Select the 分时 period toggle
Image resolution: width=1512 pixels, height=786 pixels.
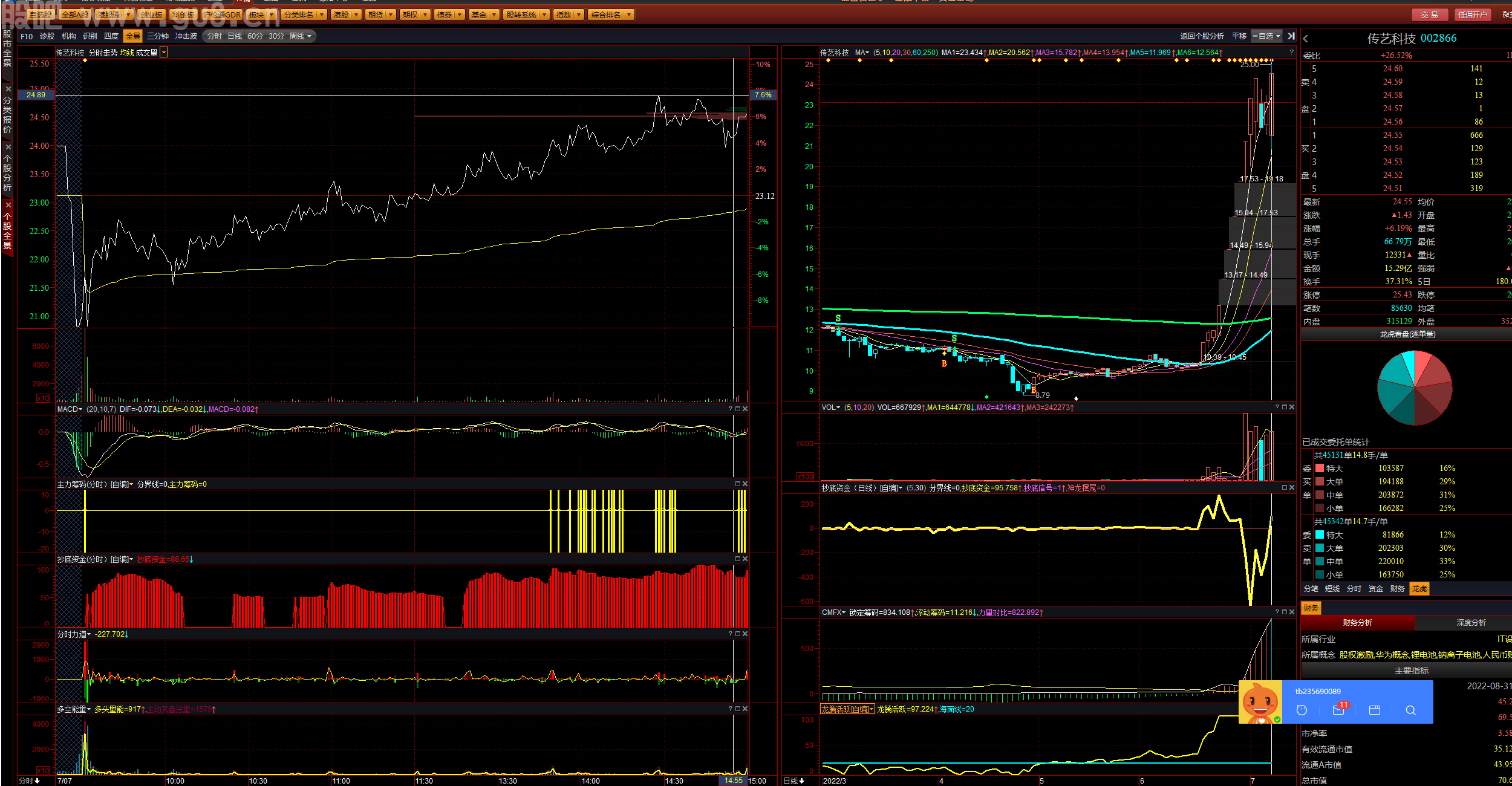click(x=214, y=36)
